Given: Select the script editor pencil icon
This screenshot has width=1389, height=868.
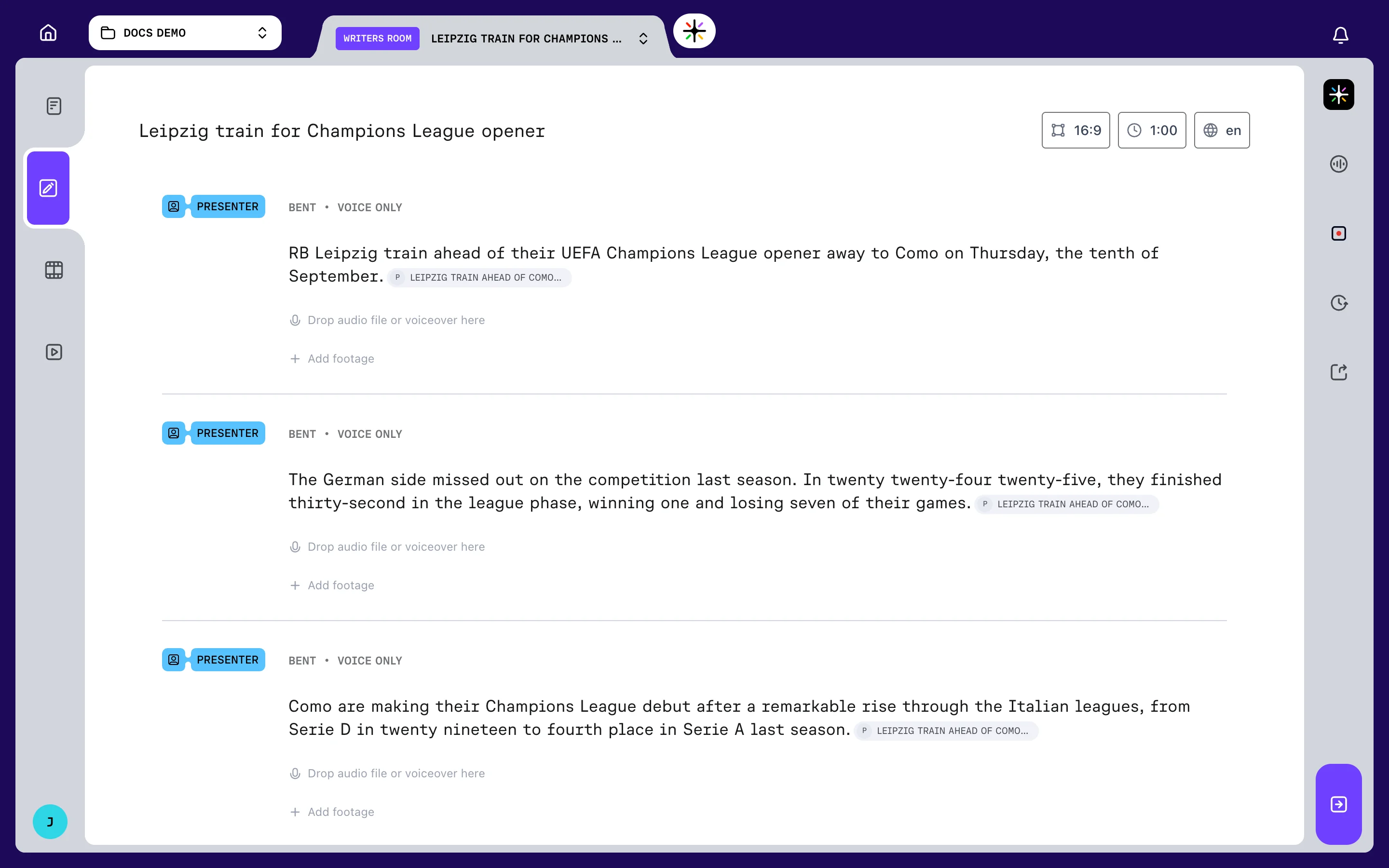Looking at the screenshot, I should point(48,188).
